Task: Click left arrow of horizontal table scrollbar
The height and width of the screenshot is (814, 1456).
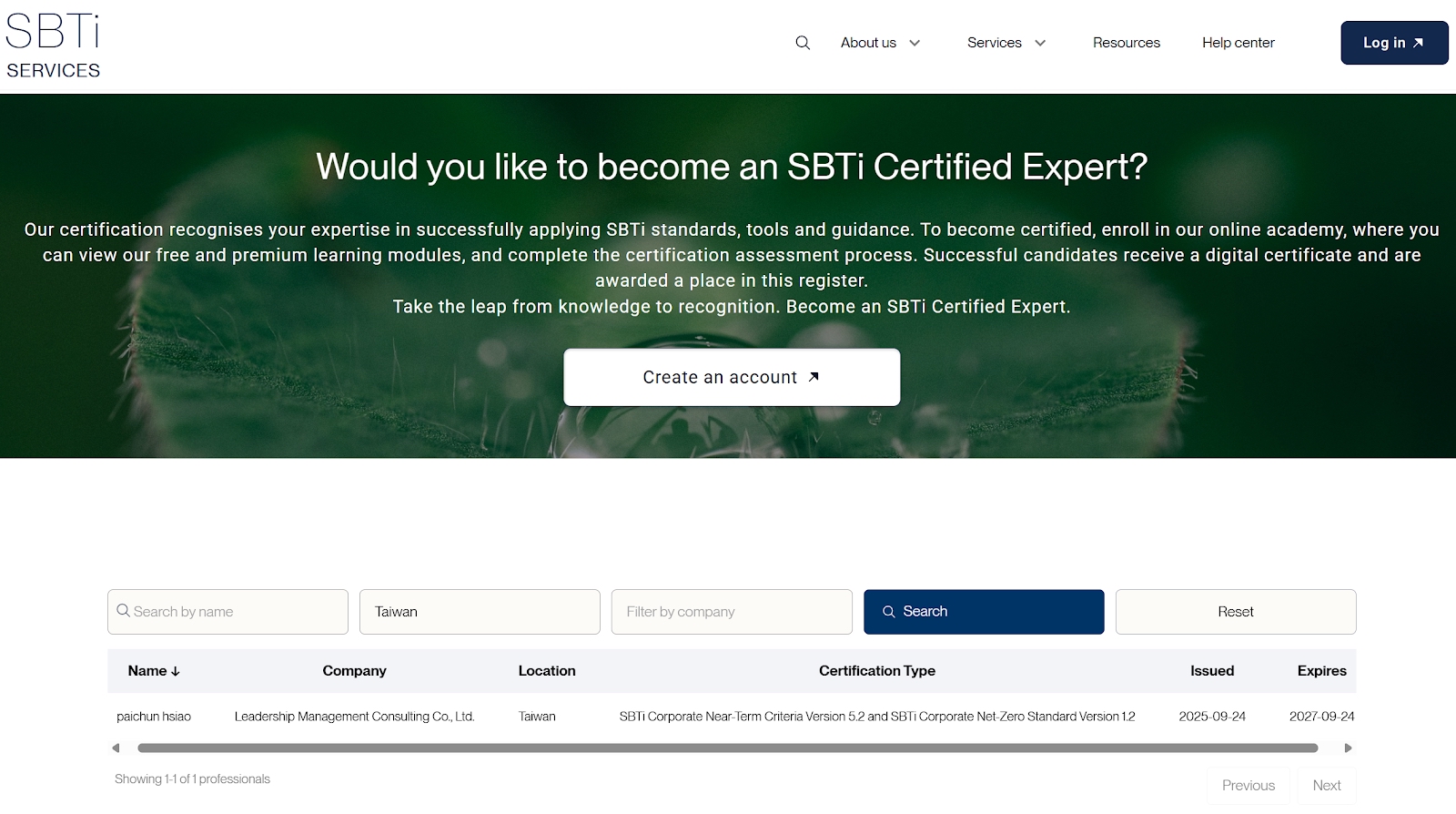Action: click(116, 748)
